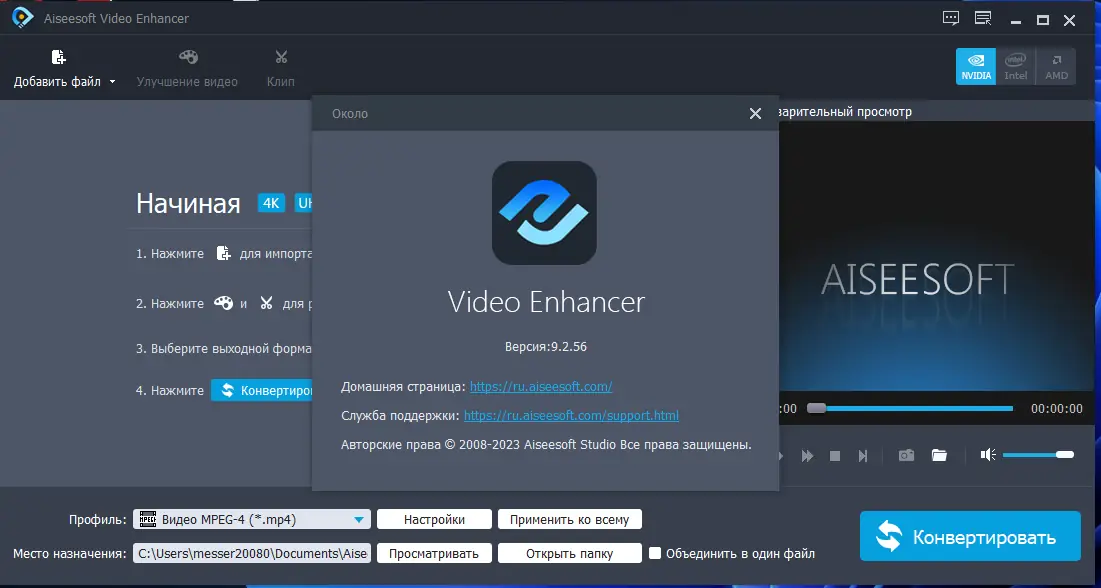Toggle AMD hardware acceleration

(x=1056, y=66)
